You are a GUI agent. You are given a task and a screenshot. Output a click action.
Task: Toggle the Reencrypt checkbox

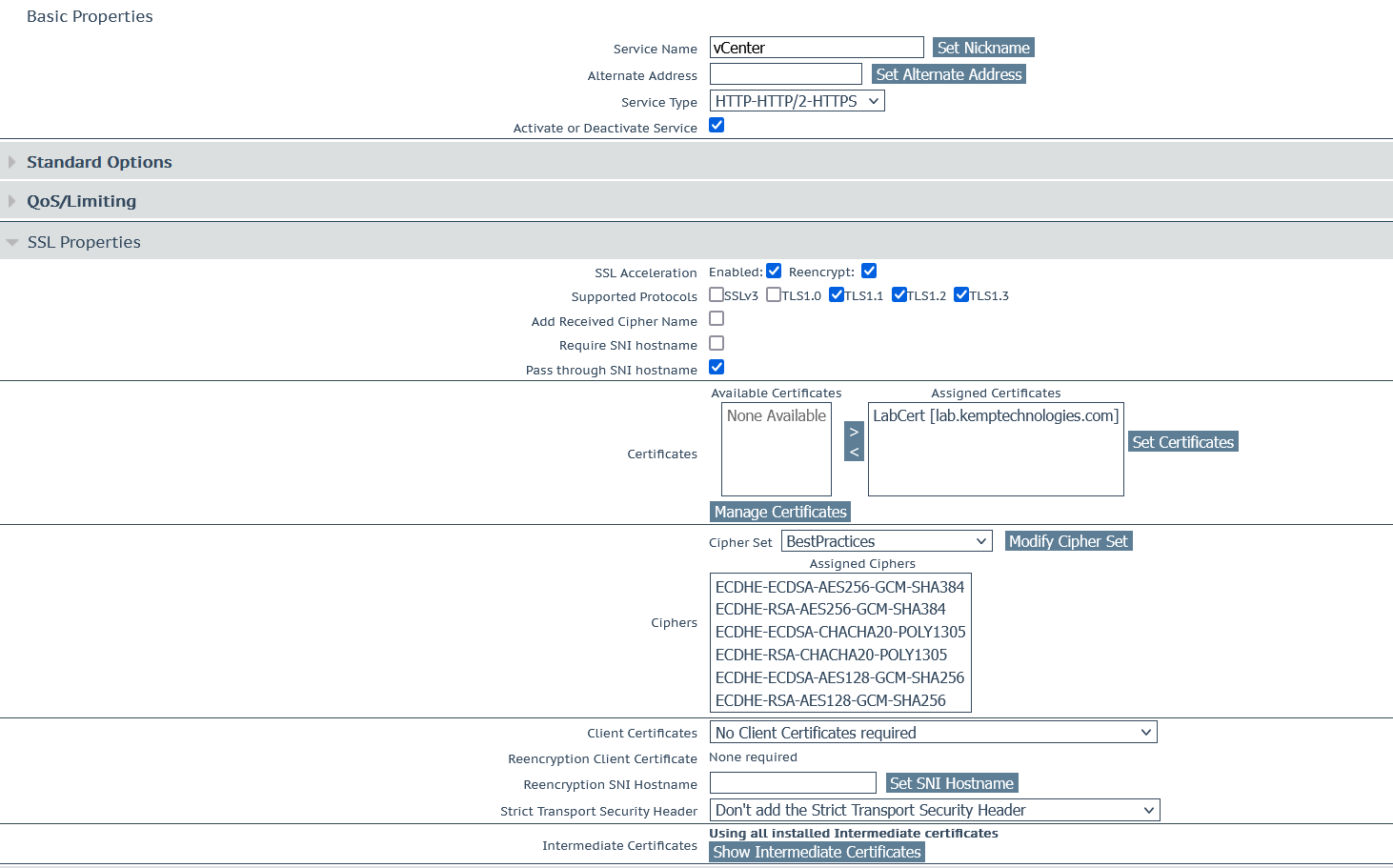(x=869, y=272)
